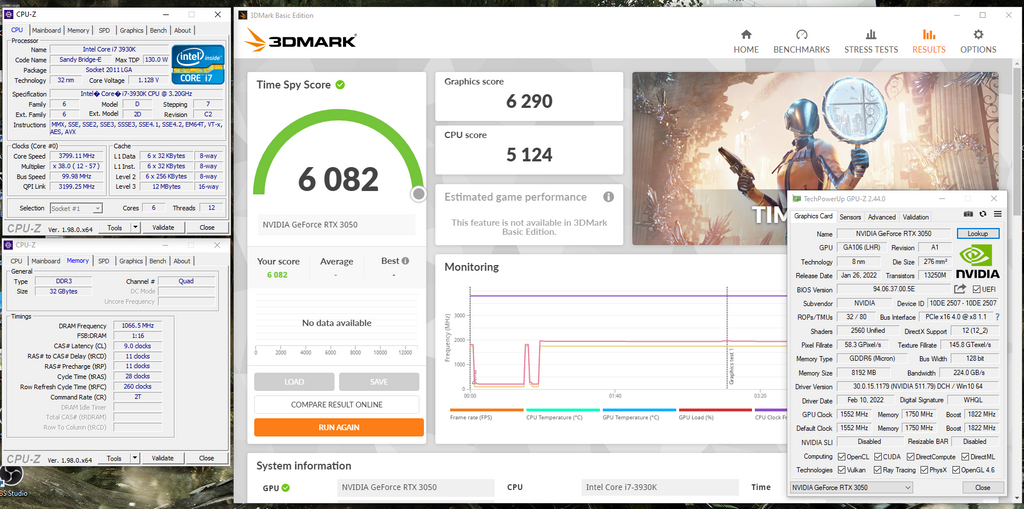Click the Bus Interface question mark icon
1024x509 pixels.
997,317
